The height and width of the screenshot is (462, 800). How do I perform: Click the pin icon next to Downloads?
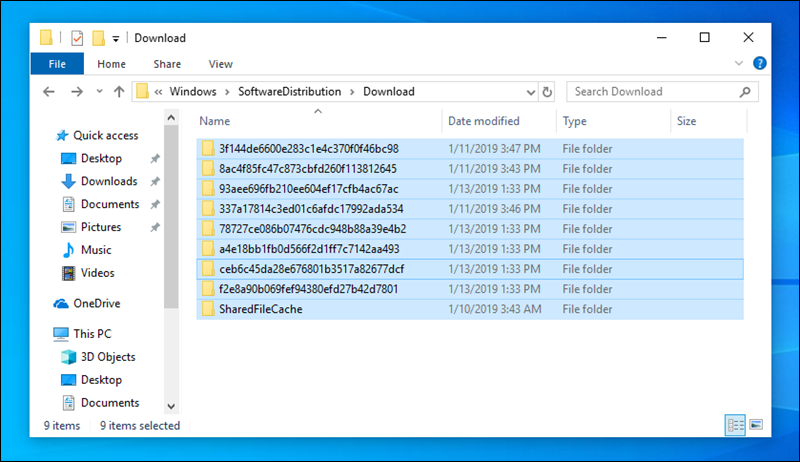[x=155, y=182]
